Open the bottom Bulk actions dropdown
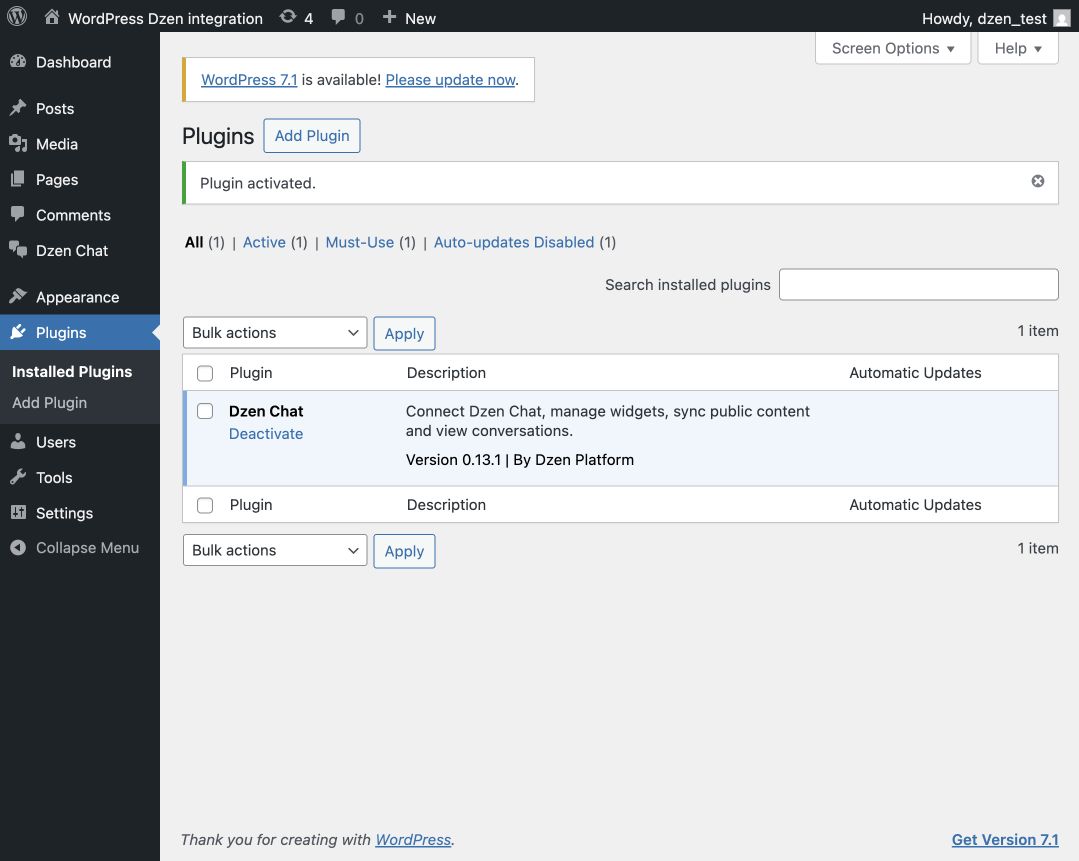 (275, 550)
